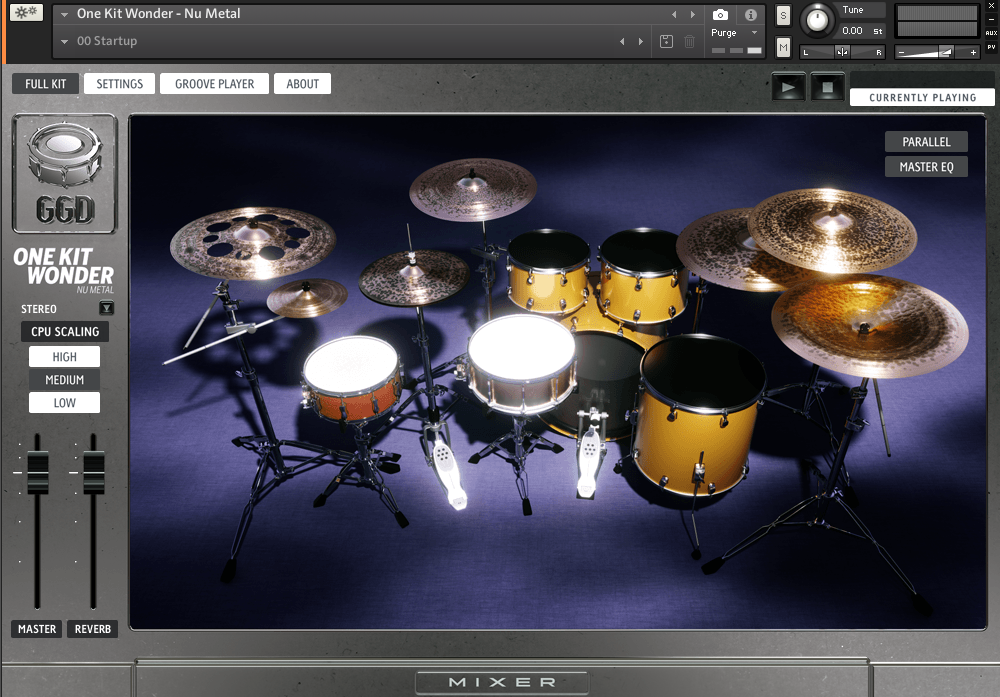Screen dimensions: 1000x697
Task: Click the CURRENTLY PLAYING display
Action: click(922, 97)
